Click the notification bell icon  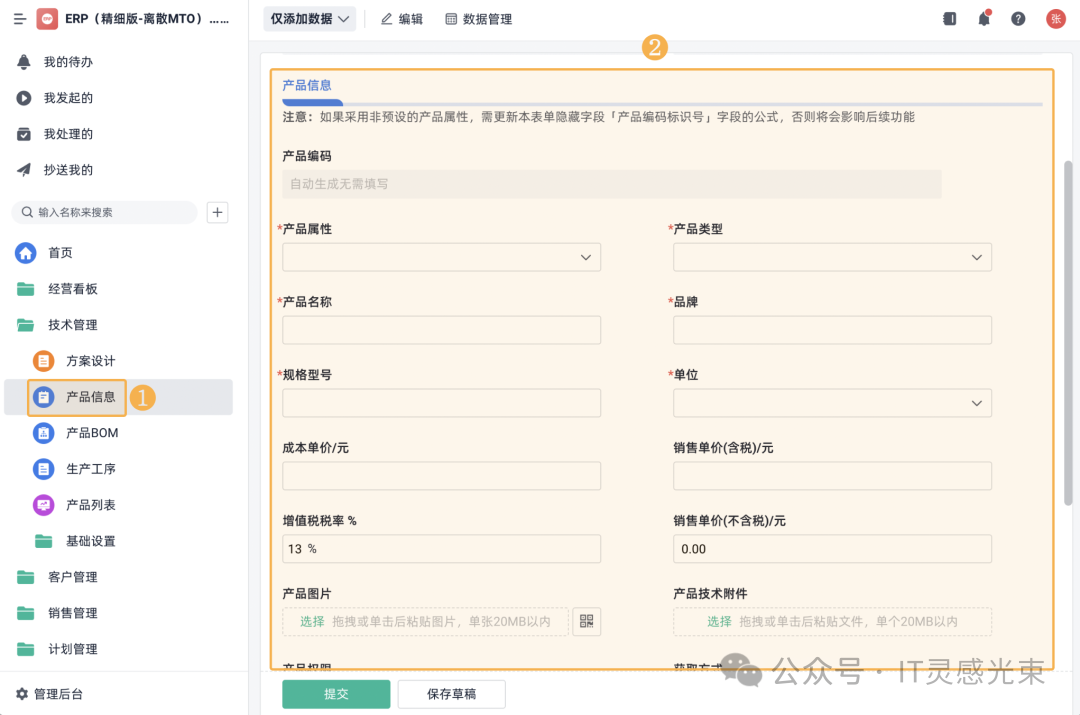tap(984, 19)
